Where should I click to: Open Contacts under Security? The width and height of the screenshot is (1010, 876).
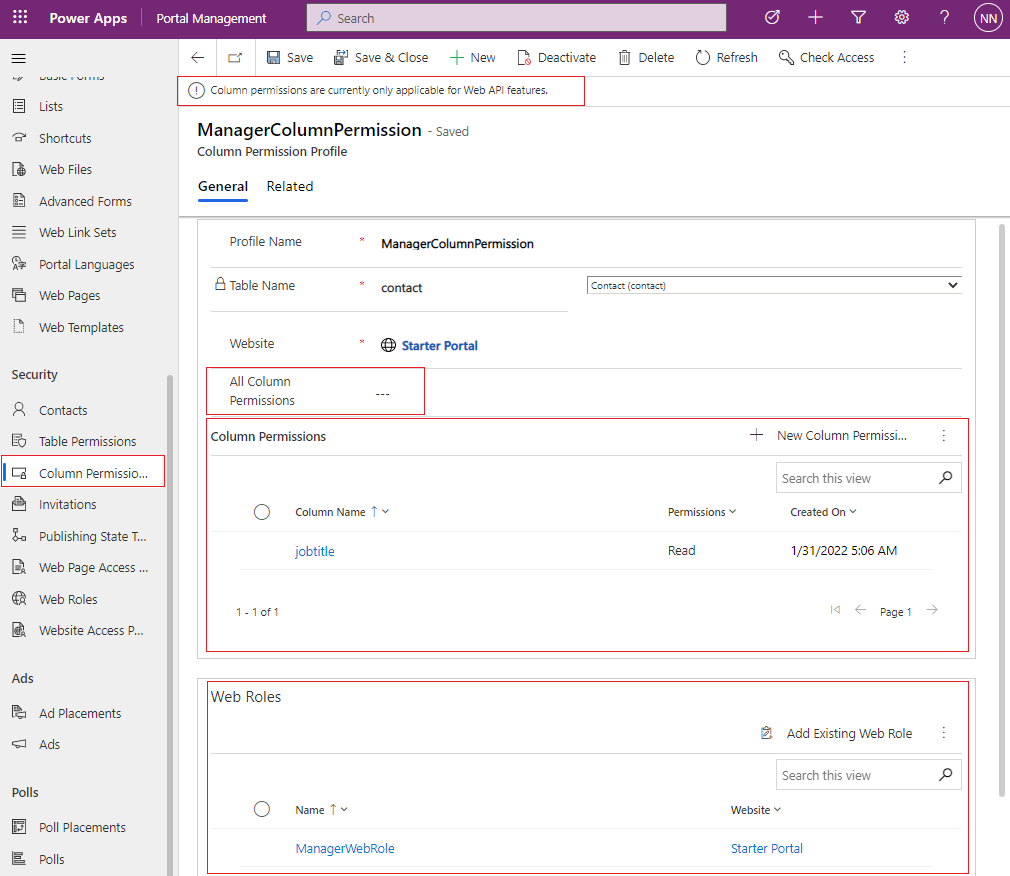tap(63, 410)
